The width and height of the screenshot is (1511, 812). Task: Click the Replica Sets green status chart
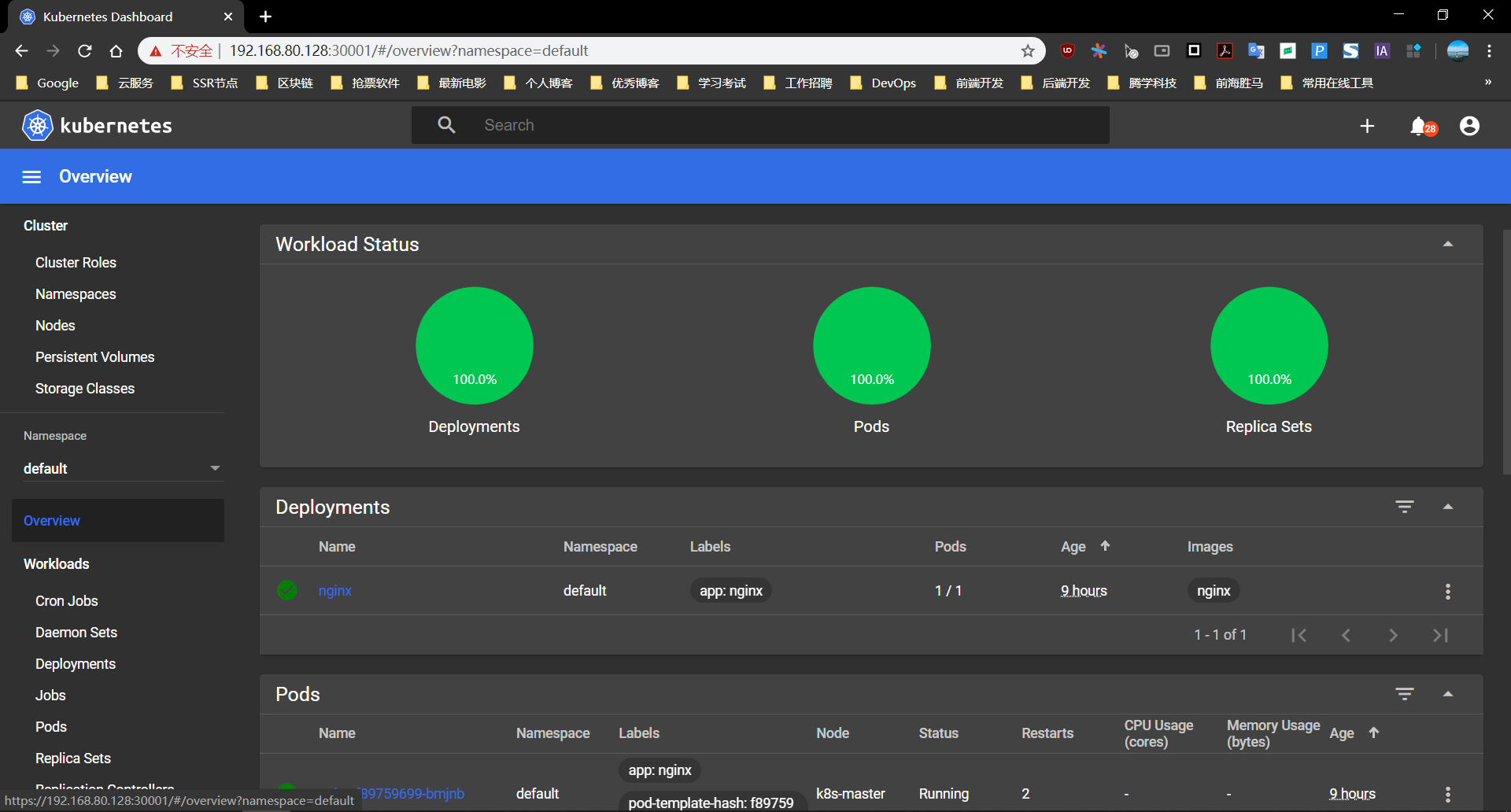1269,345
